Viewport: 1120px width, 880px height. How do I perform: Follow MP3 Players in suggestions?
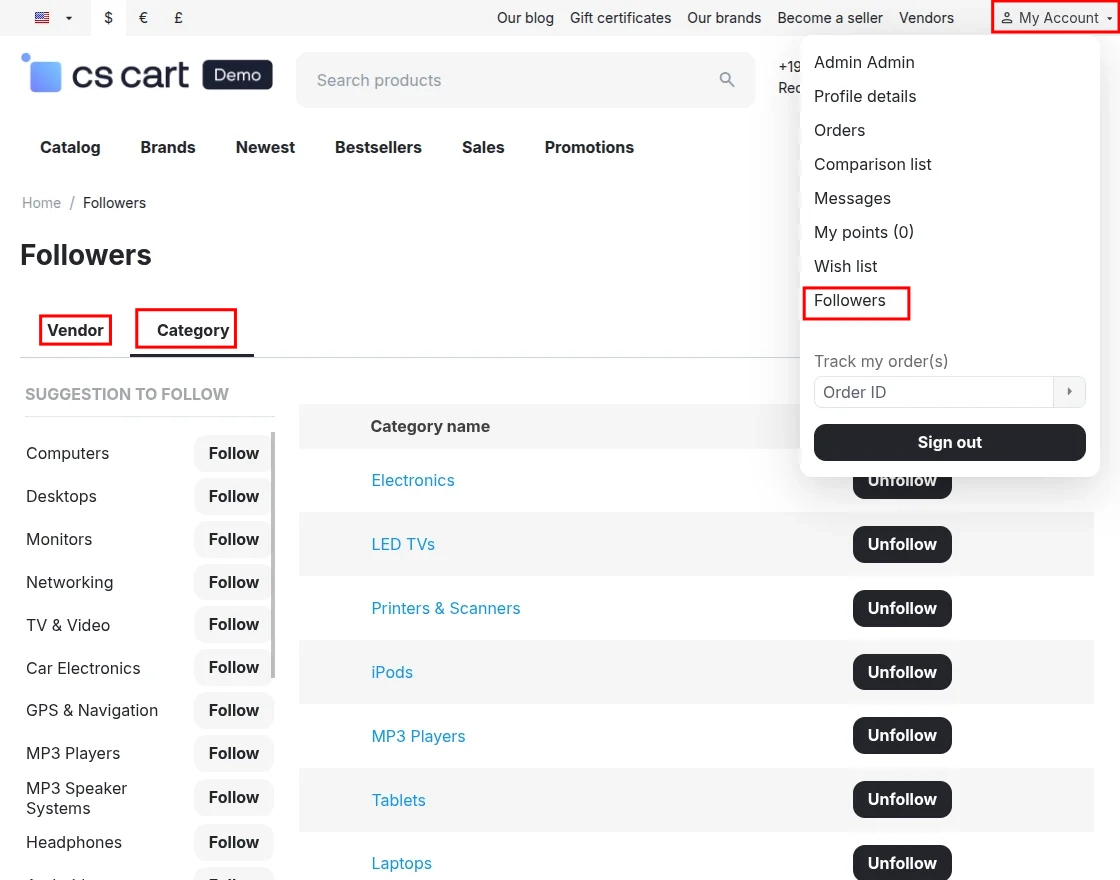234,753
